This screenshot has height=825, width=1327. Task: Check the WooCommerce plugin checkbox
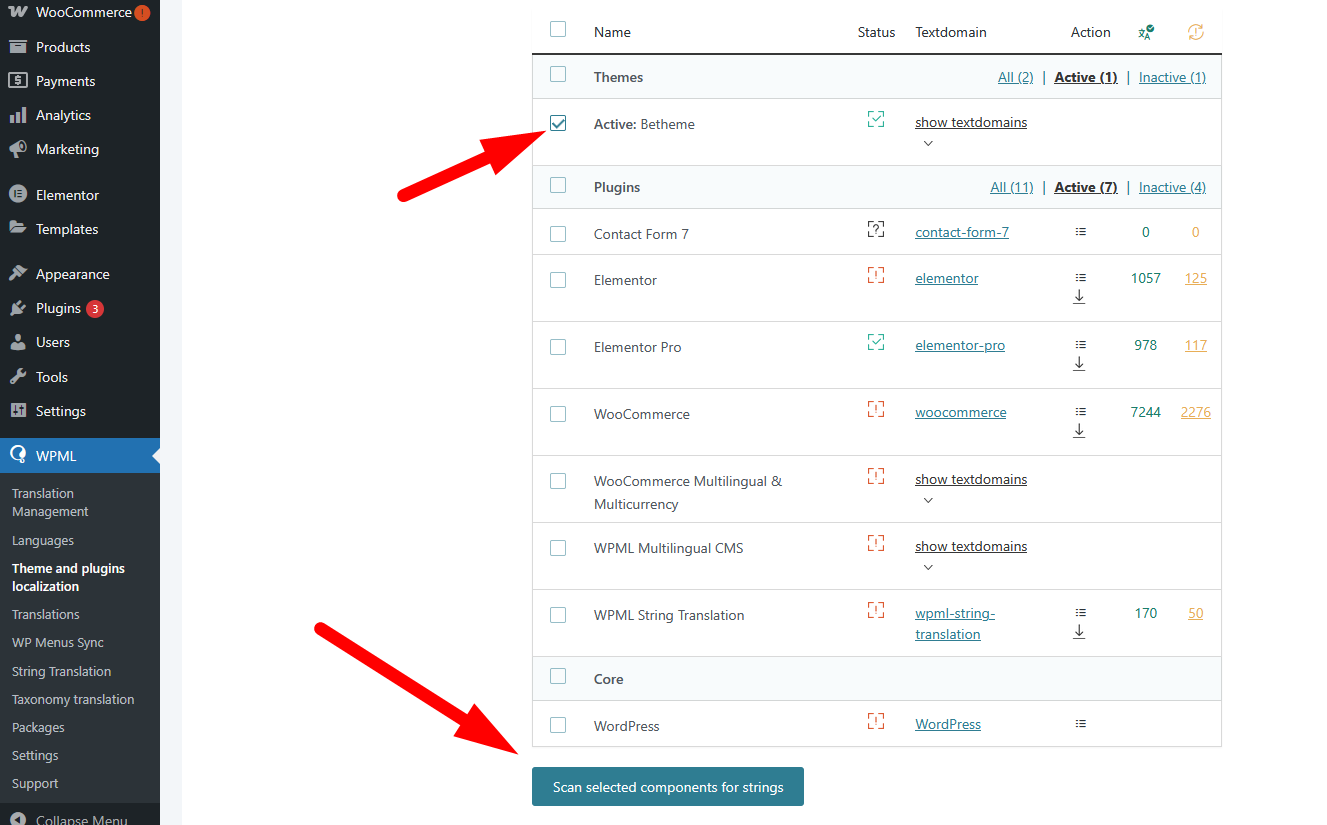click(558, 414)
